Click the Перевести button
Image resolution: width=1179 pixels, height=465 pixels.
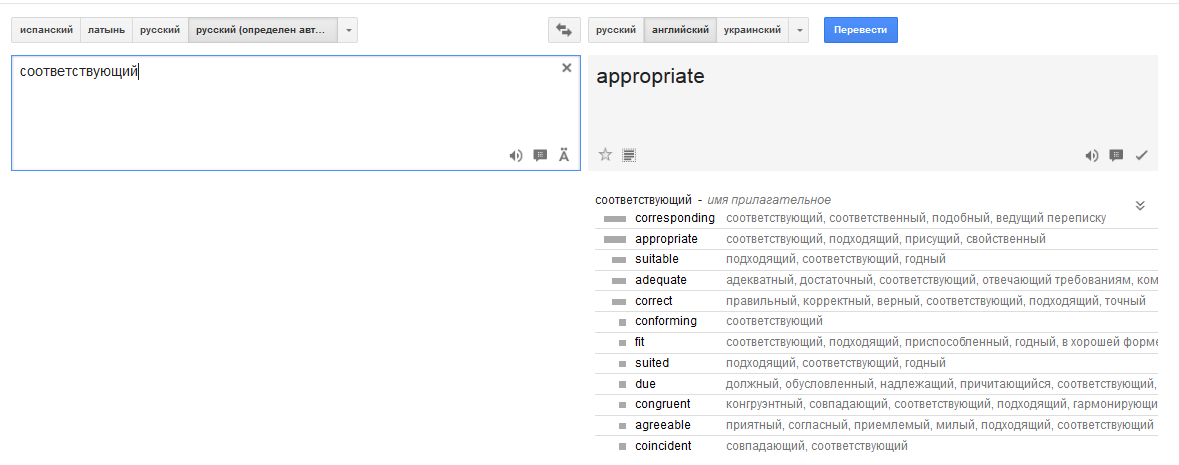coord(860,30)
